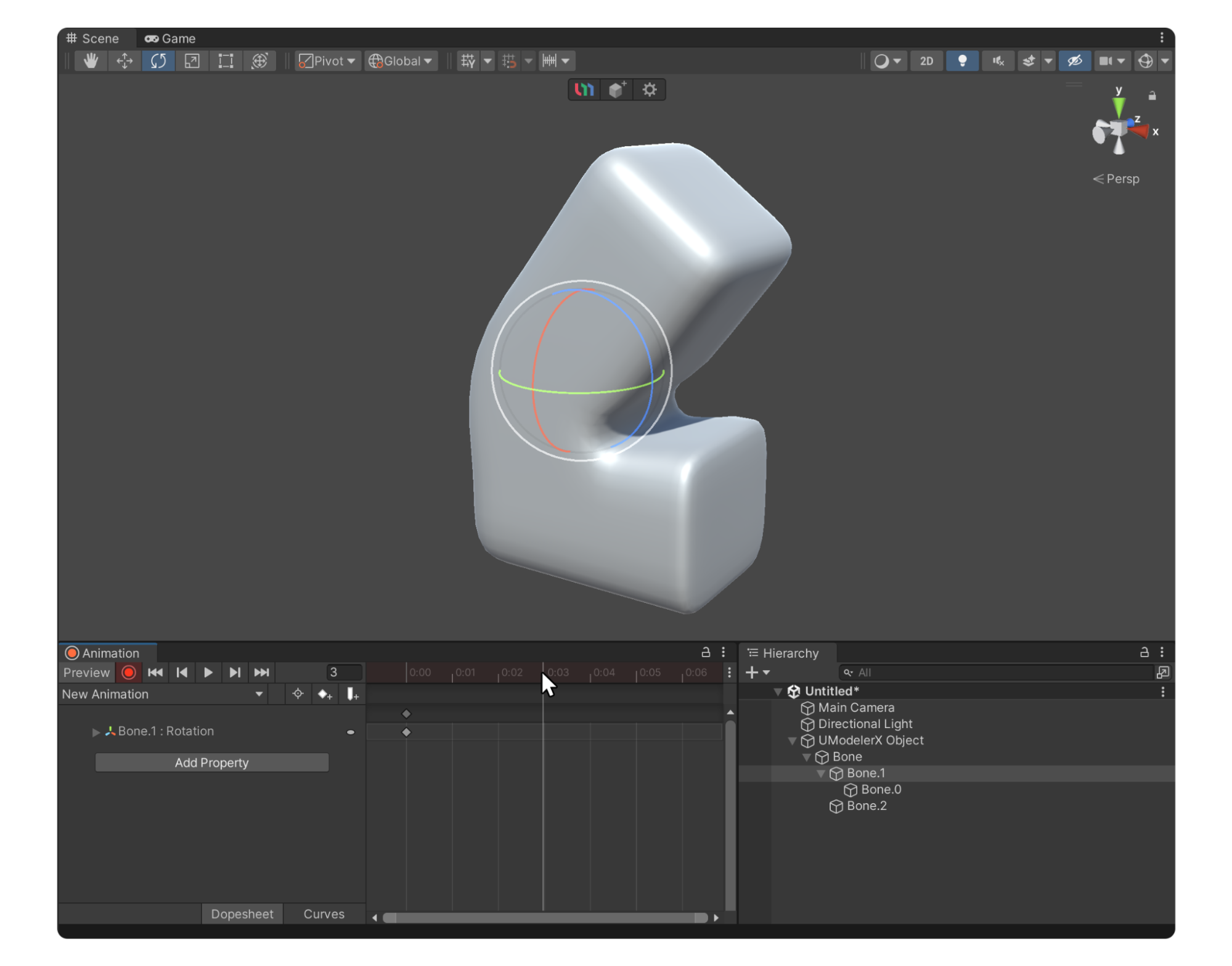Screen dimensions: 1232x966
Task: Switch to the Game tab
Action: click(x=170, y=38)
